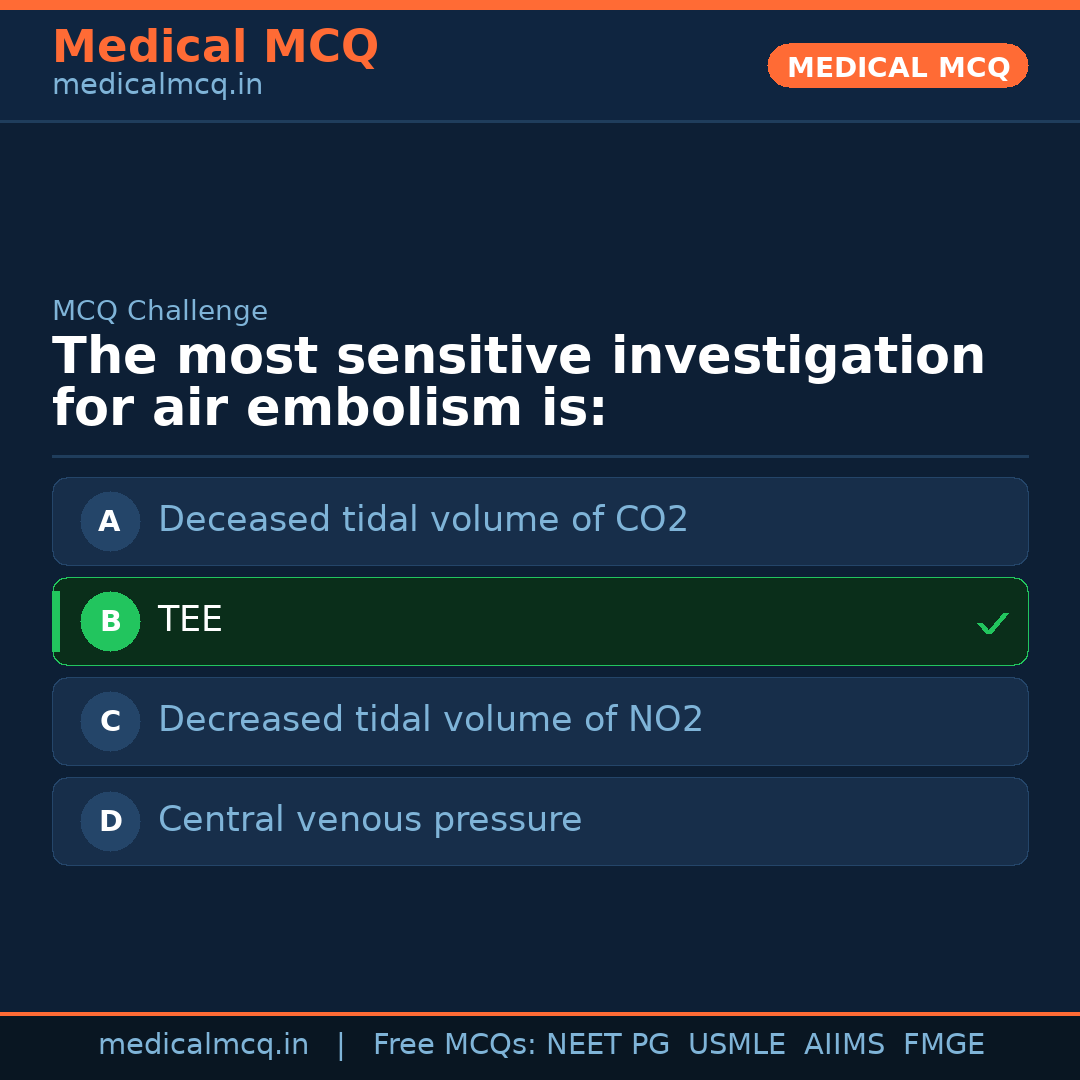Open medicalmcq.in link in the footer

tap(203, 1045)
